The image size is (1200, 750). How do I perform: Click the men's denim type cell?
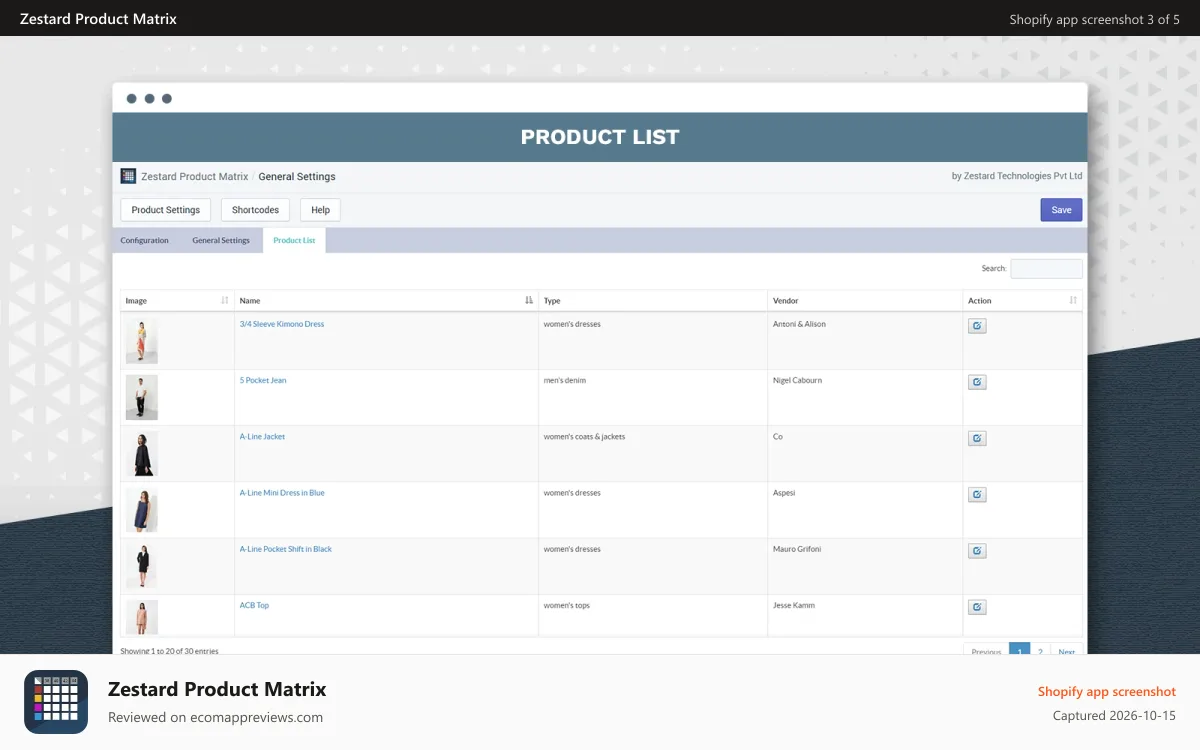[567, 380]
